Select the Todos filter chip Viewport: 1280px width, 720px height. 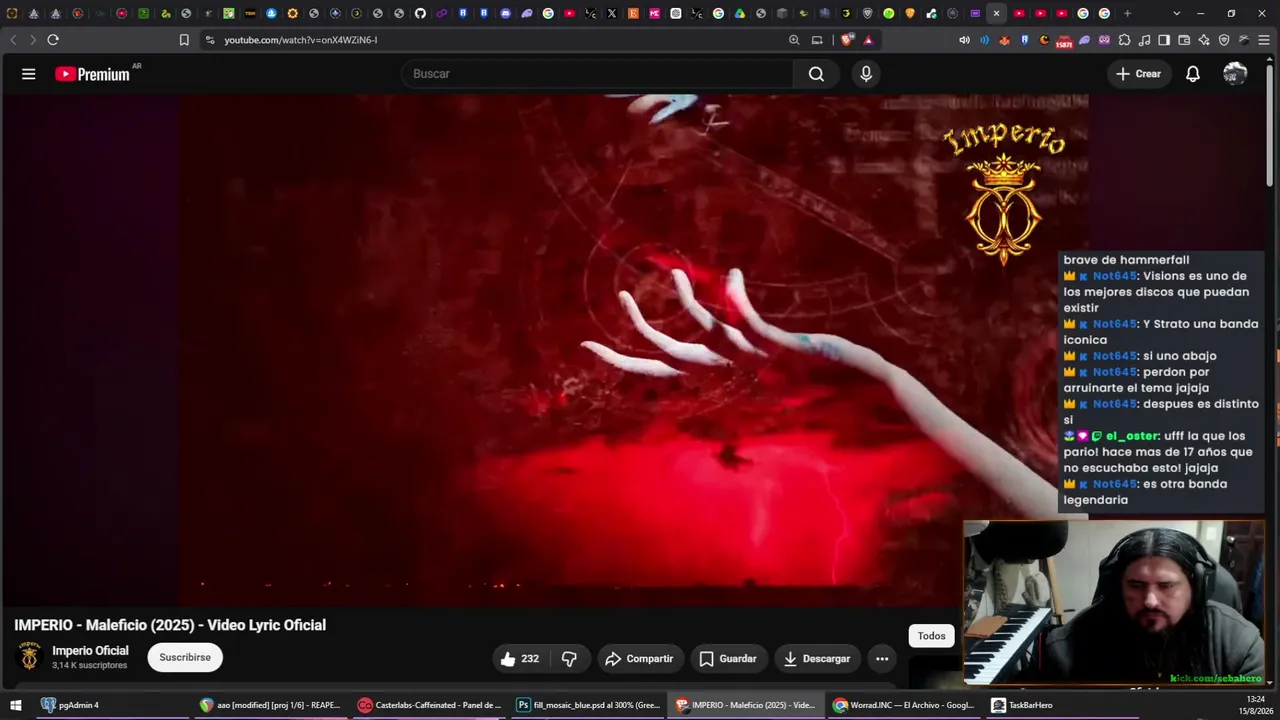pos(931,636)
